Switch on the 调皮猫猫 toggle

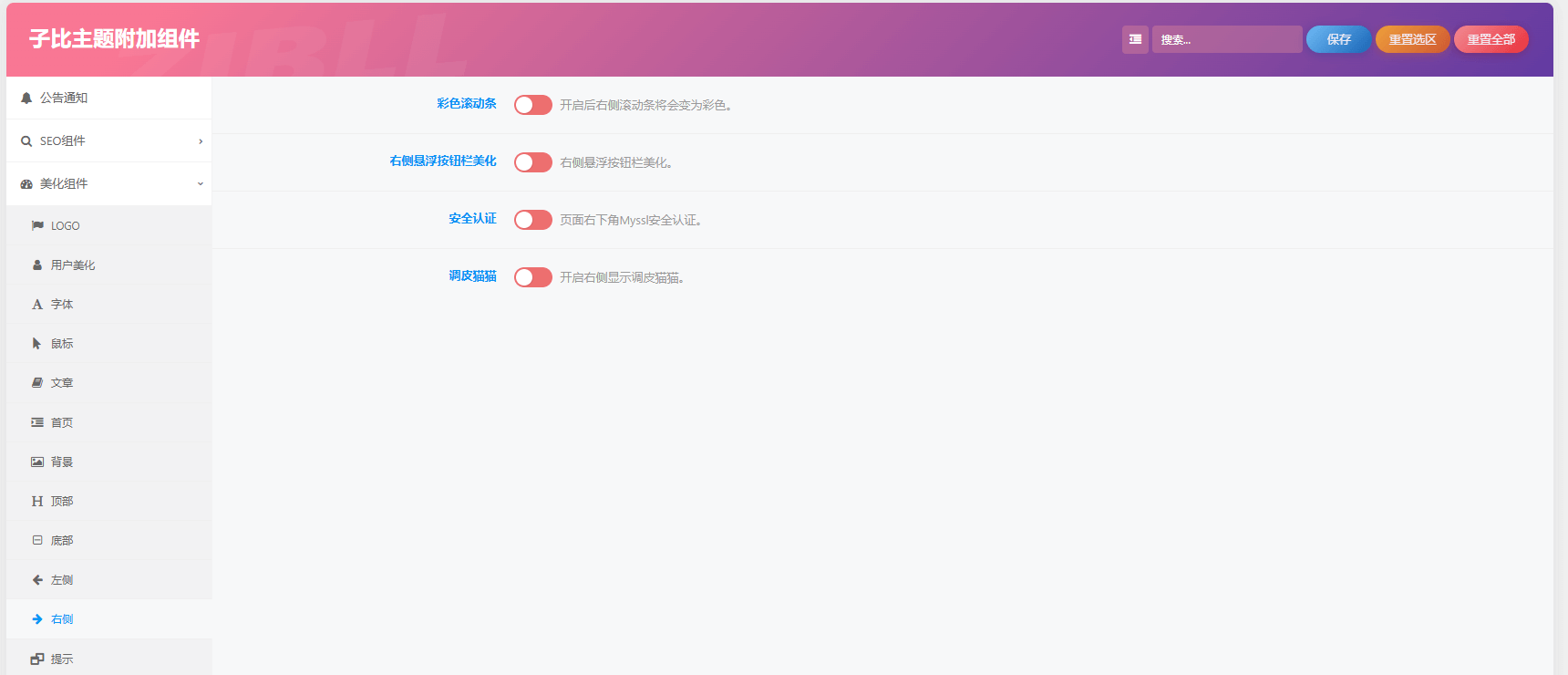click(x=533, y=277)
